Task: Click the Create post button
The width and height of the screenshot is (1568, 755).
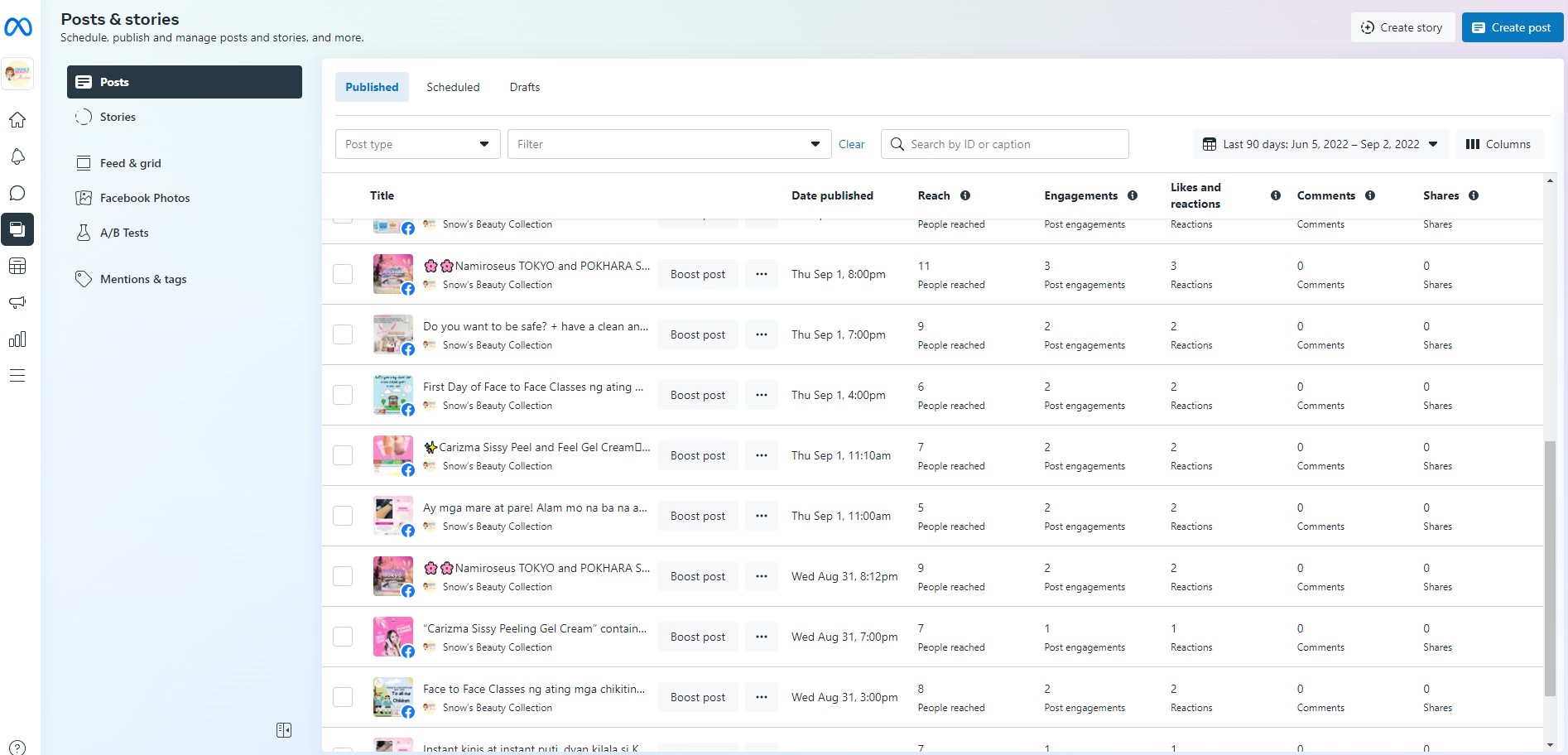Action: pyautogui.click(x=1513, y=27)
